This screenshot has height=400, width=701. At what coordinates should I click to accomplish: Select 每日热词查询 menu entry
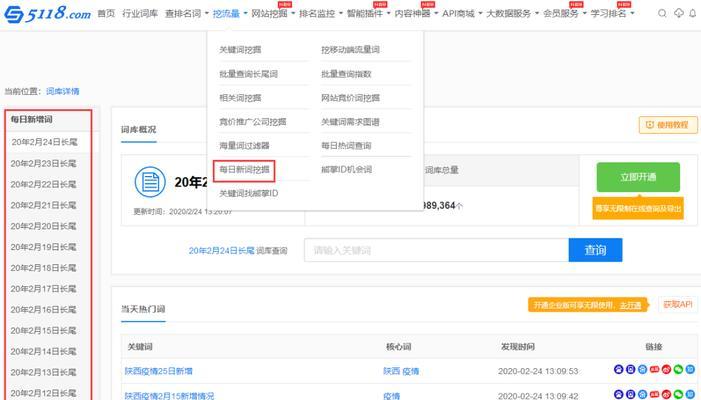(x=346, y=145)
